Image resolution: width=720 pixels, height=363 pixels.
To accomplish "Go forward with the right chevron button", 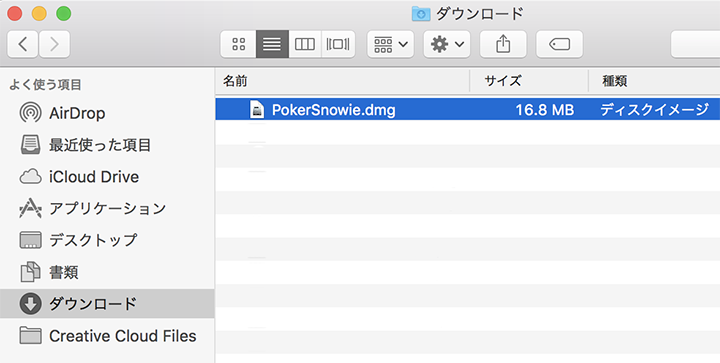I will 54,44.
